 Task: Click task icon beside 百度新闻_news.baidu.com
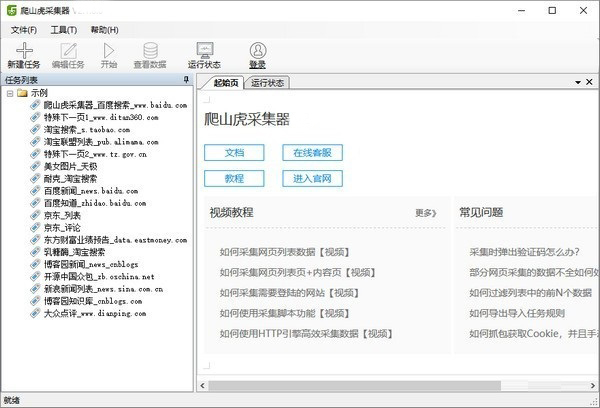(x=35, y=191)
